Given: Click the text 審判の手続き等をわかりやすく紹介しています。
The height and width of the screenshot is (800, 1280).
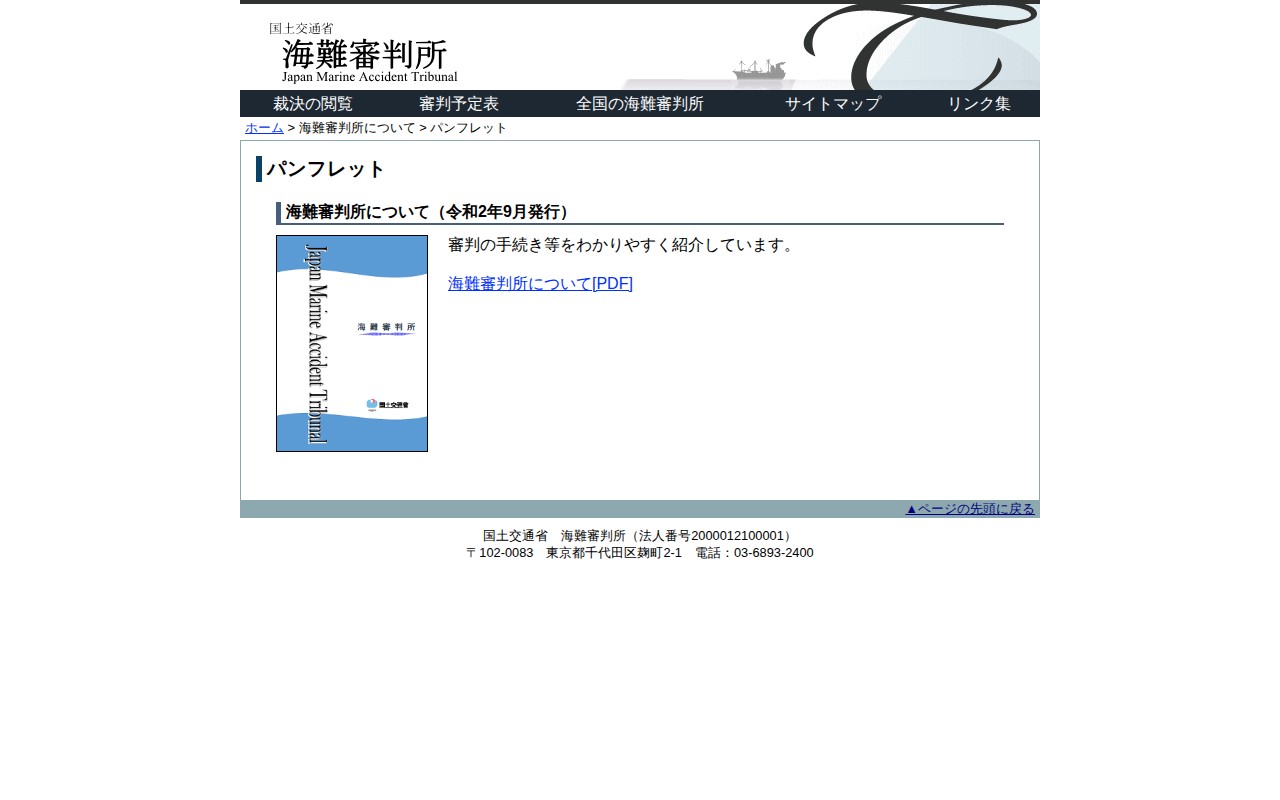Looking at the screenshot, I should (623, 245).
